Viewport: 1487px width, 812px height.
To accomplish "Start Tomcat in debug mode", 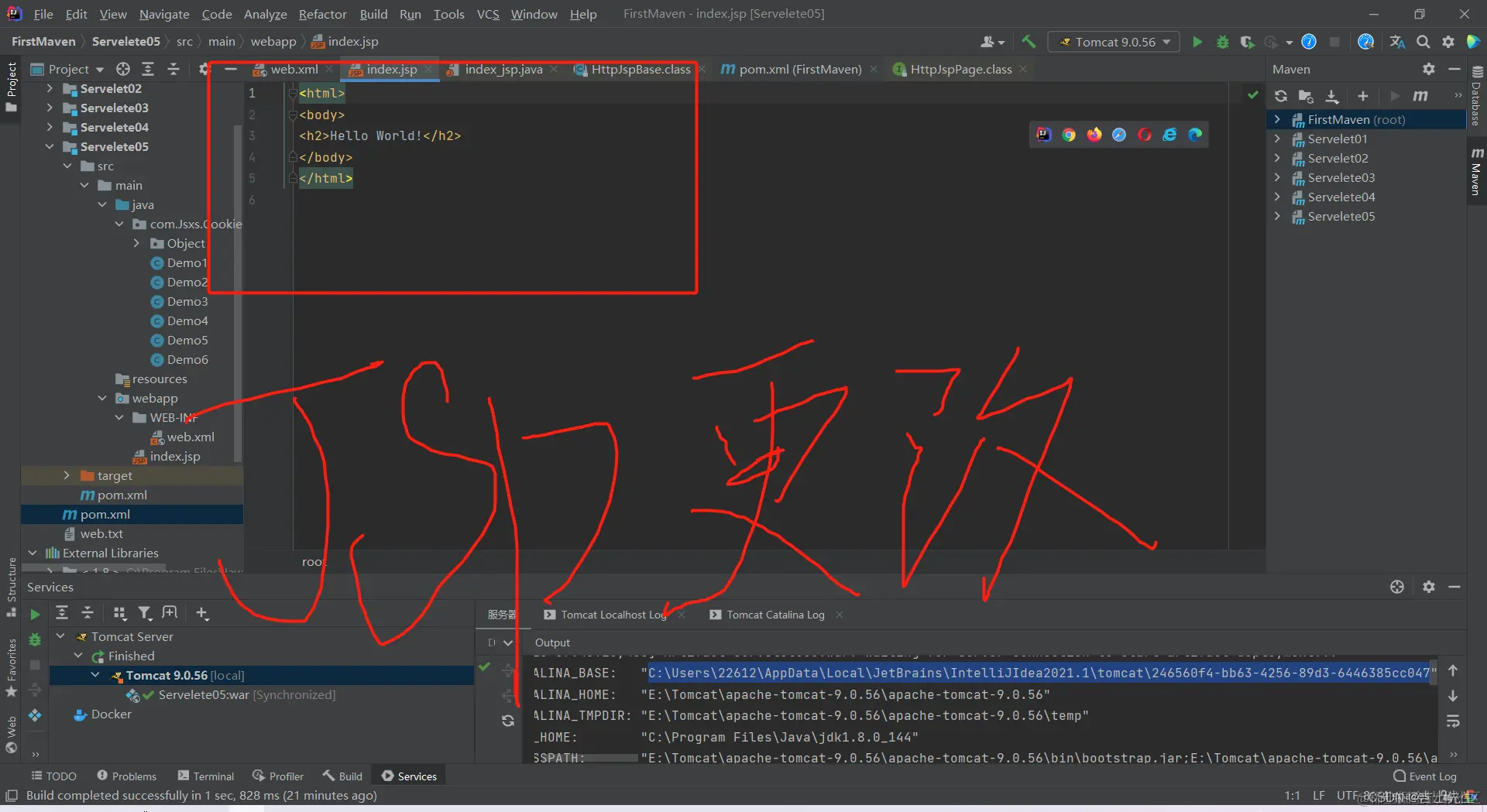I will coord(1223,41).
